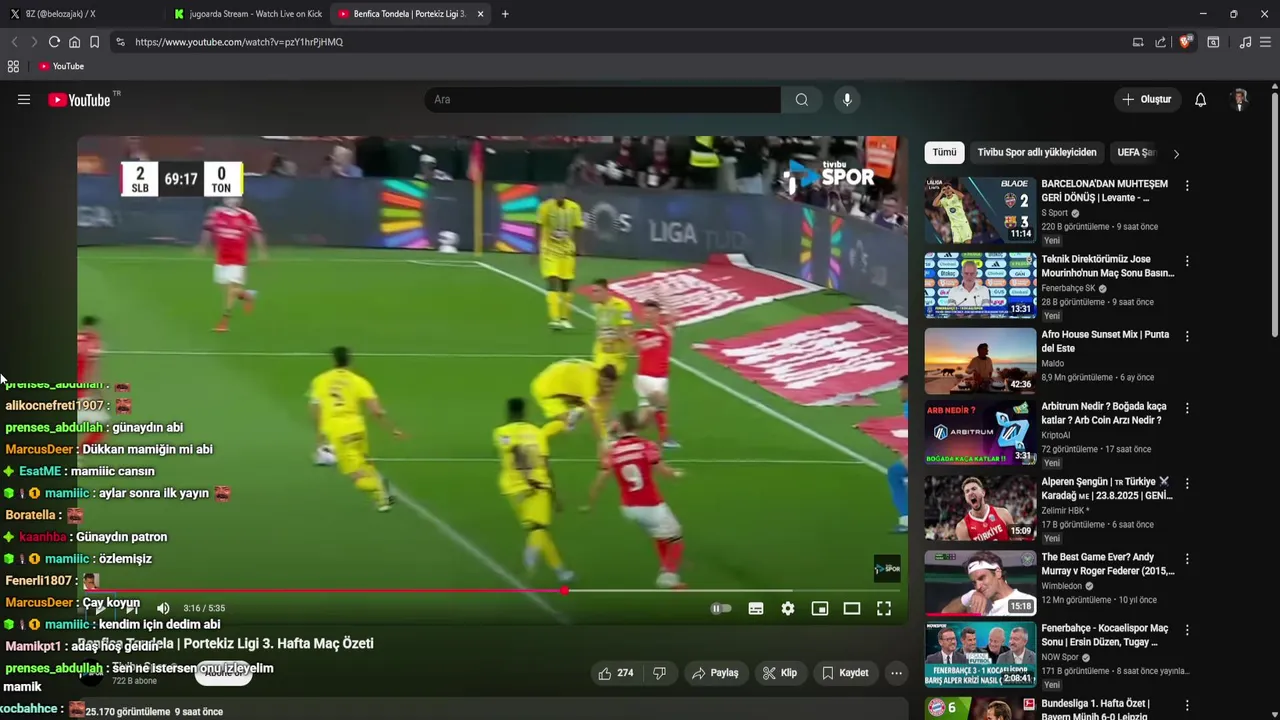
Task: Open options menu for Fenerbahçe - Kocaelispor video
Action: [x=1187, y=630]
